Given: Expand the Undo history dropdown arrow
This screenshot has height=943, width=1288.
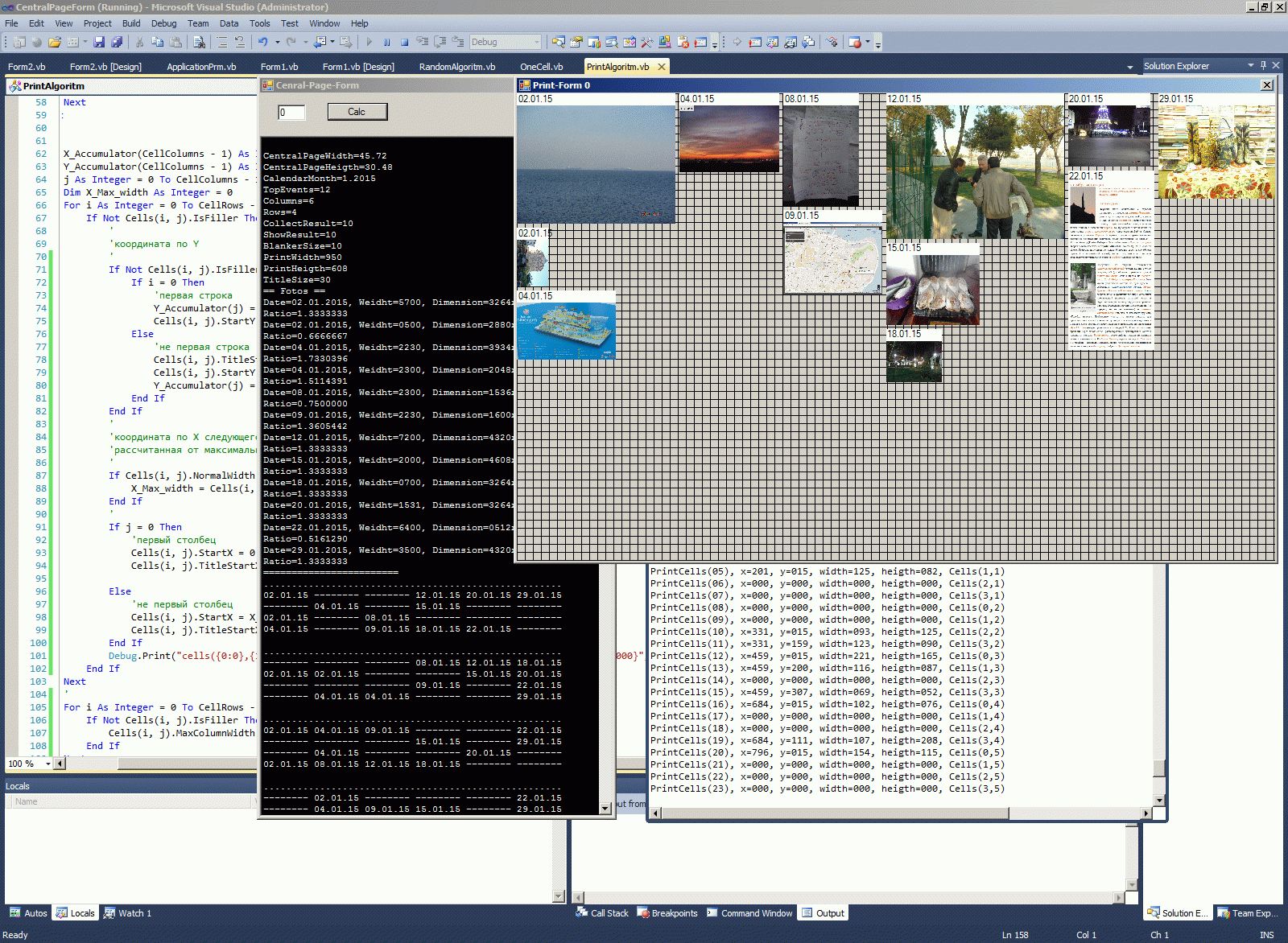Looking at the screenshot, I should coord(278,42).
